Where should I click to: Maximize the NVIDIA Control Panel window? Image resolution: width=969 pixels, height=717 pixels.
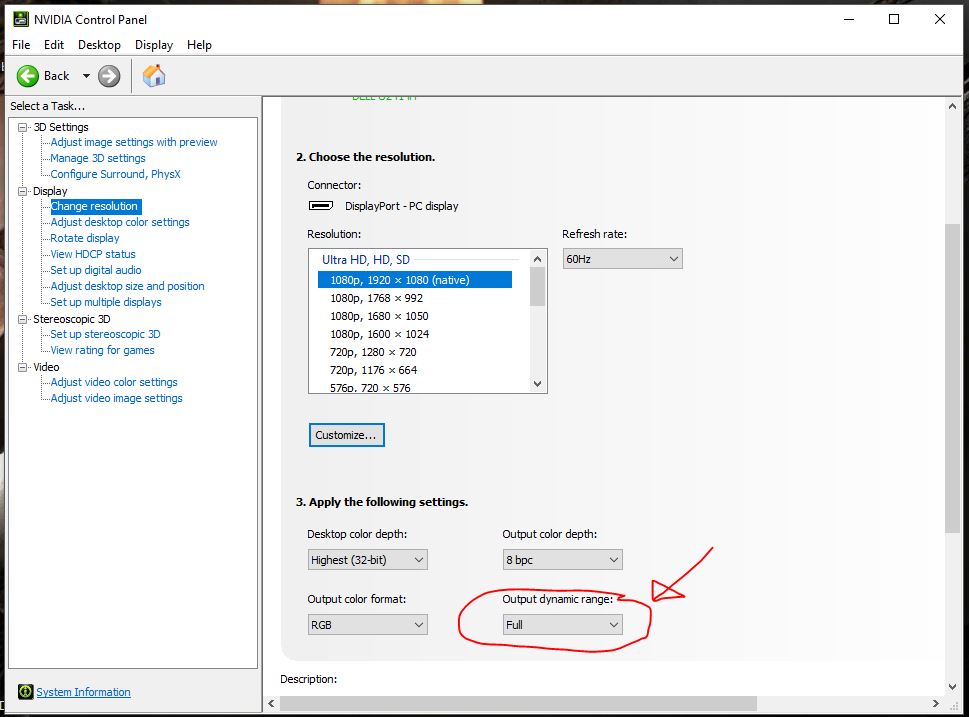pos(894,19)
